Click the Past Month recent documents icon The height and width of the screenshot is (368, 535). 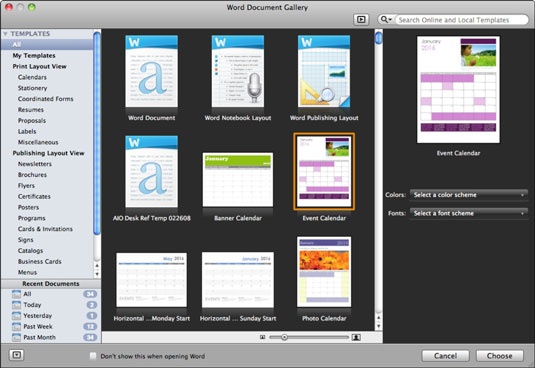(x=16, y=337)
